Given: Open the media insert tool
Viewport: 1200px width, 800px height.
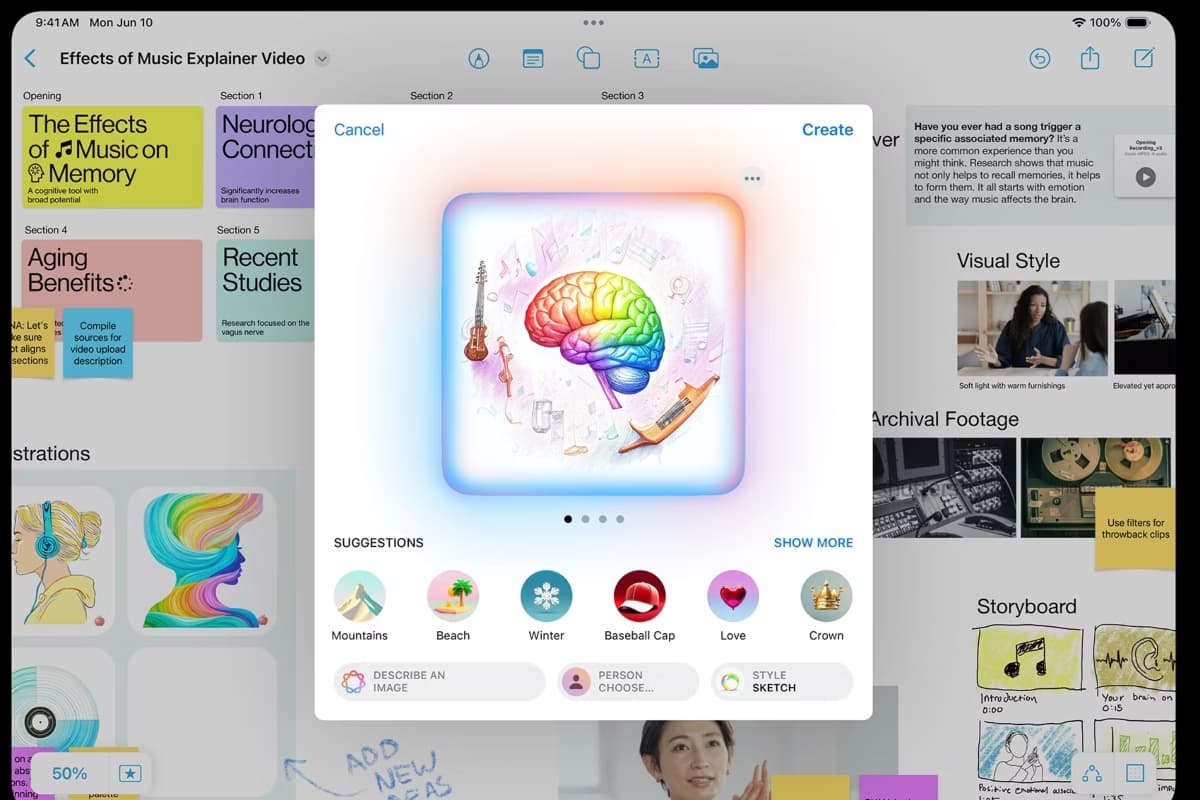Looking at the screenshot, I should [706, 58].
